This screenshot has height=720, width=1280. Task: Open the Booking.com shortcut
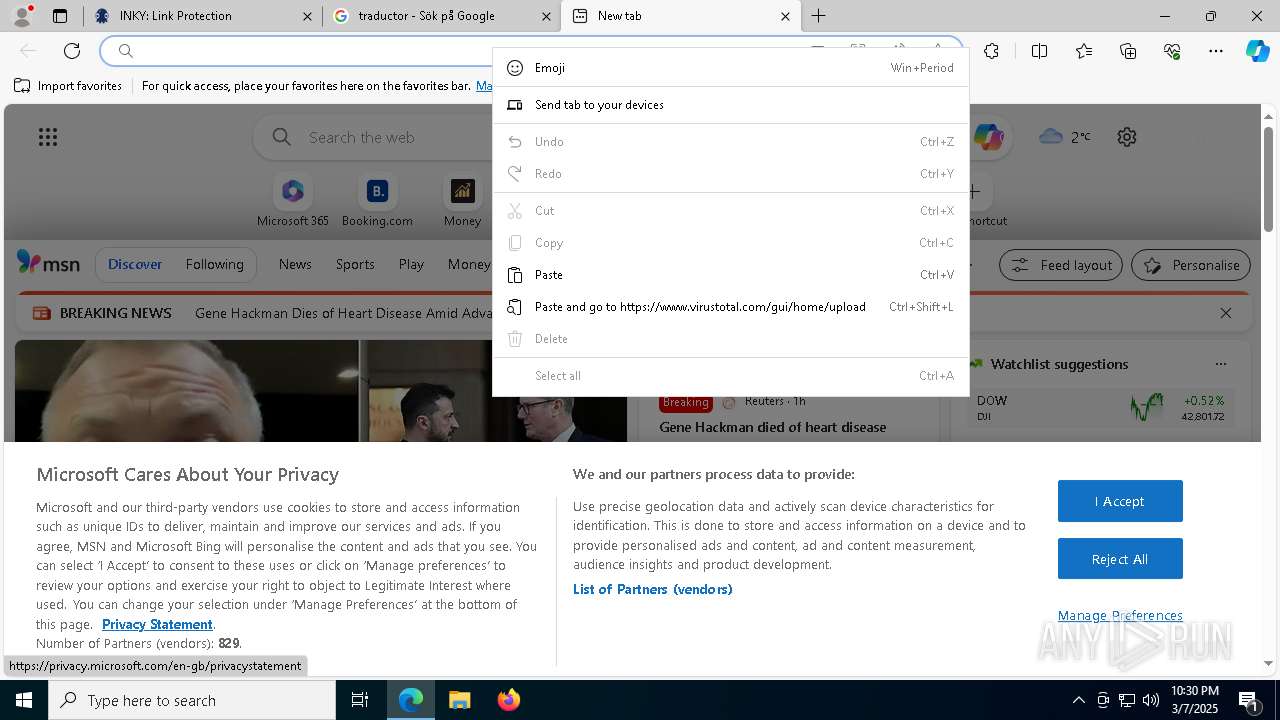(x=377, y=201)
